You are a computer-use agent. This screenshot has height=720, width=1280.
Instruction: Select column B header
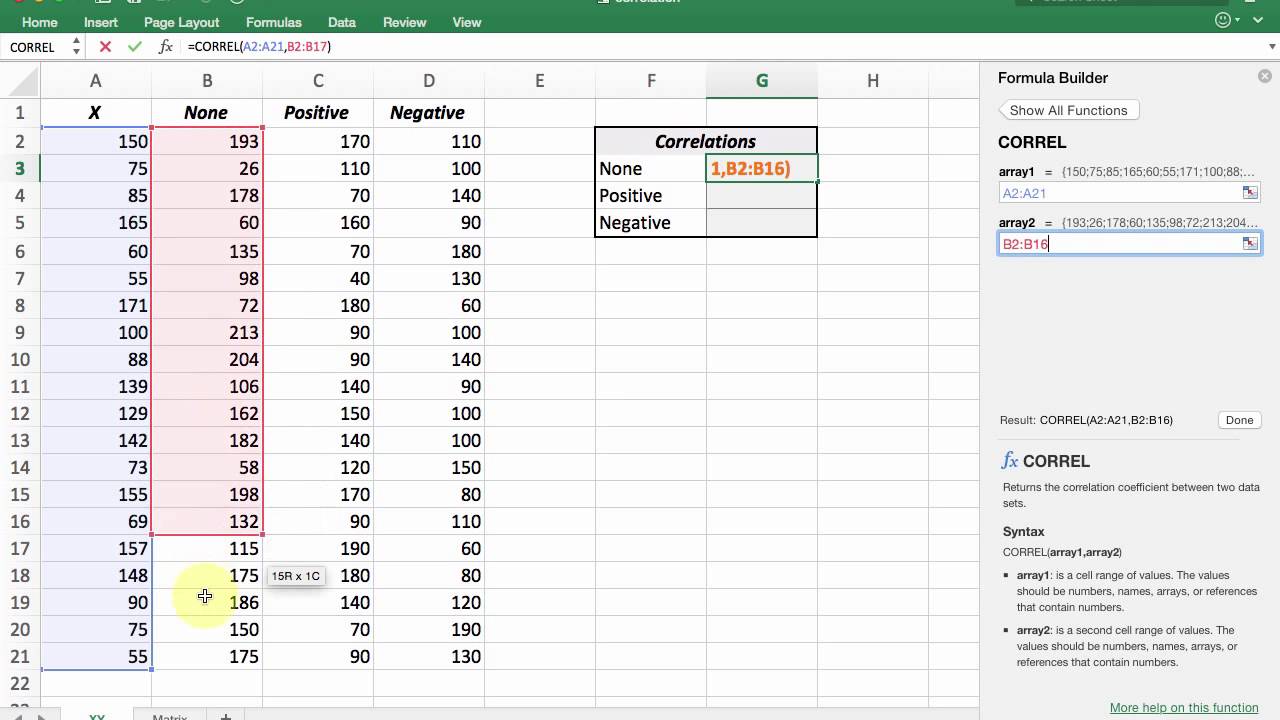pos(207,81)
